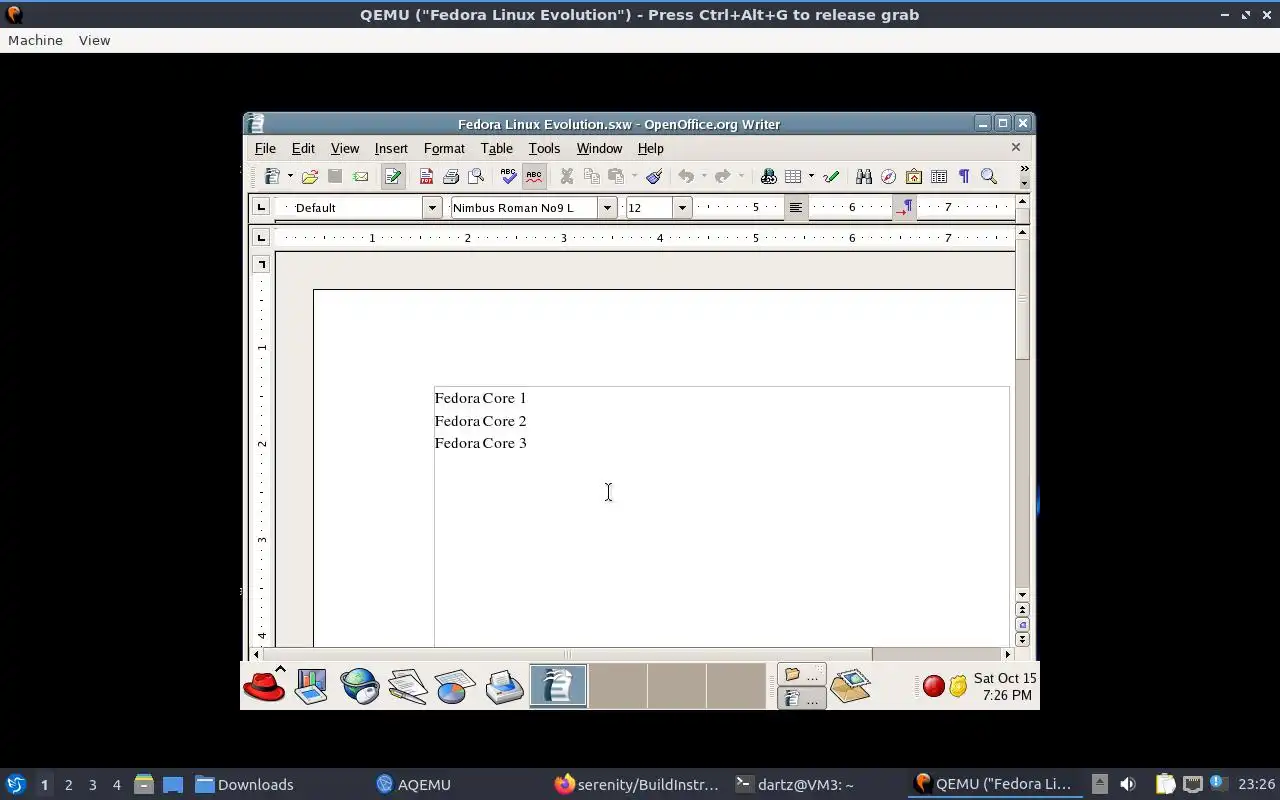
Task: Click the Redo arrow icon
Action: 723,177
